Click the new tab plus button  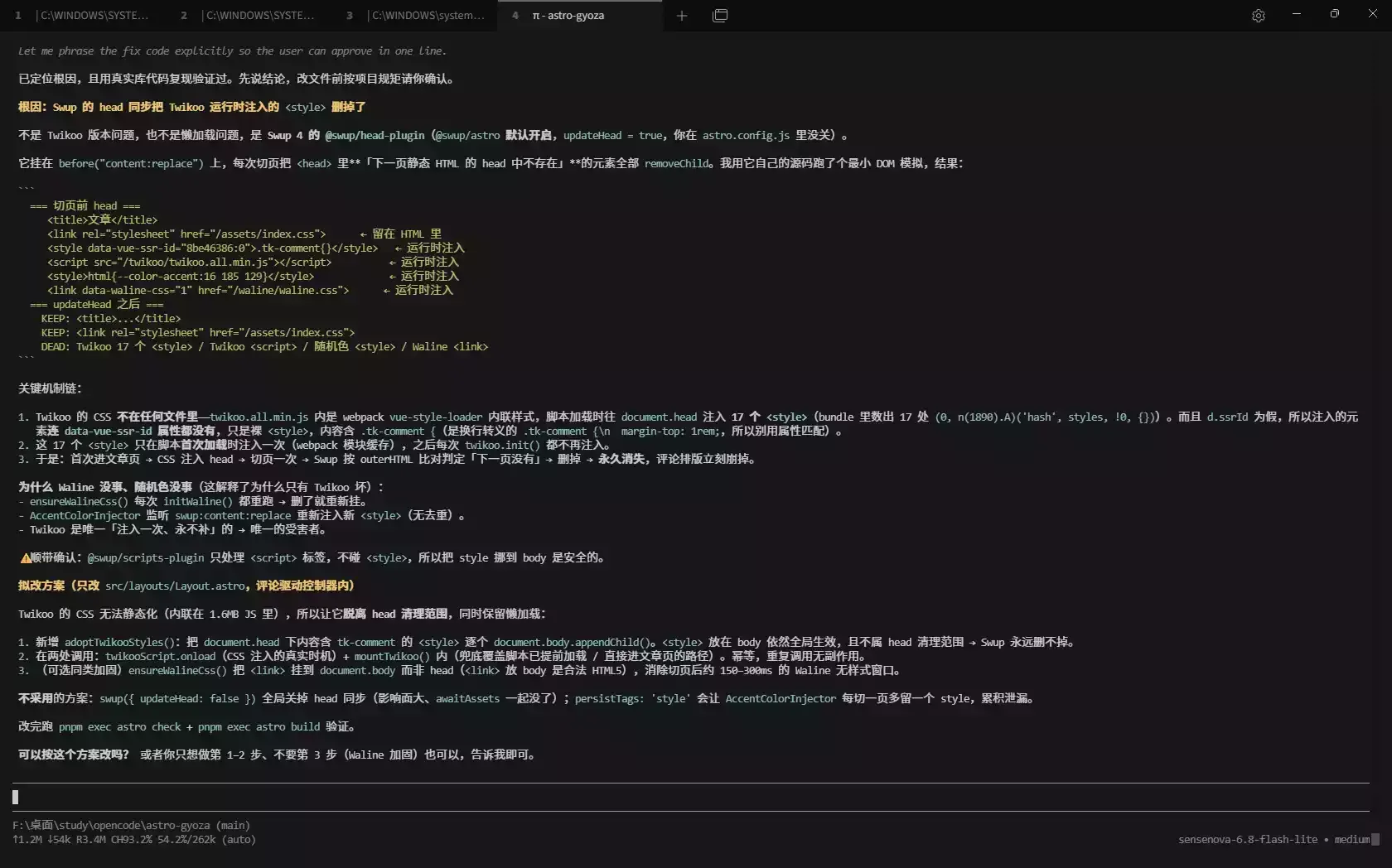(682, 16)
